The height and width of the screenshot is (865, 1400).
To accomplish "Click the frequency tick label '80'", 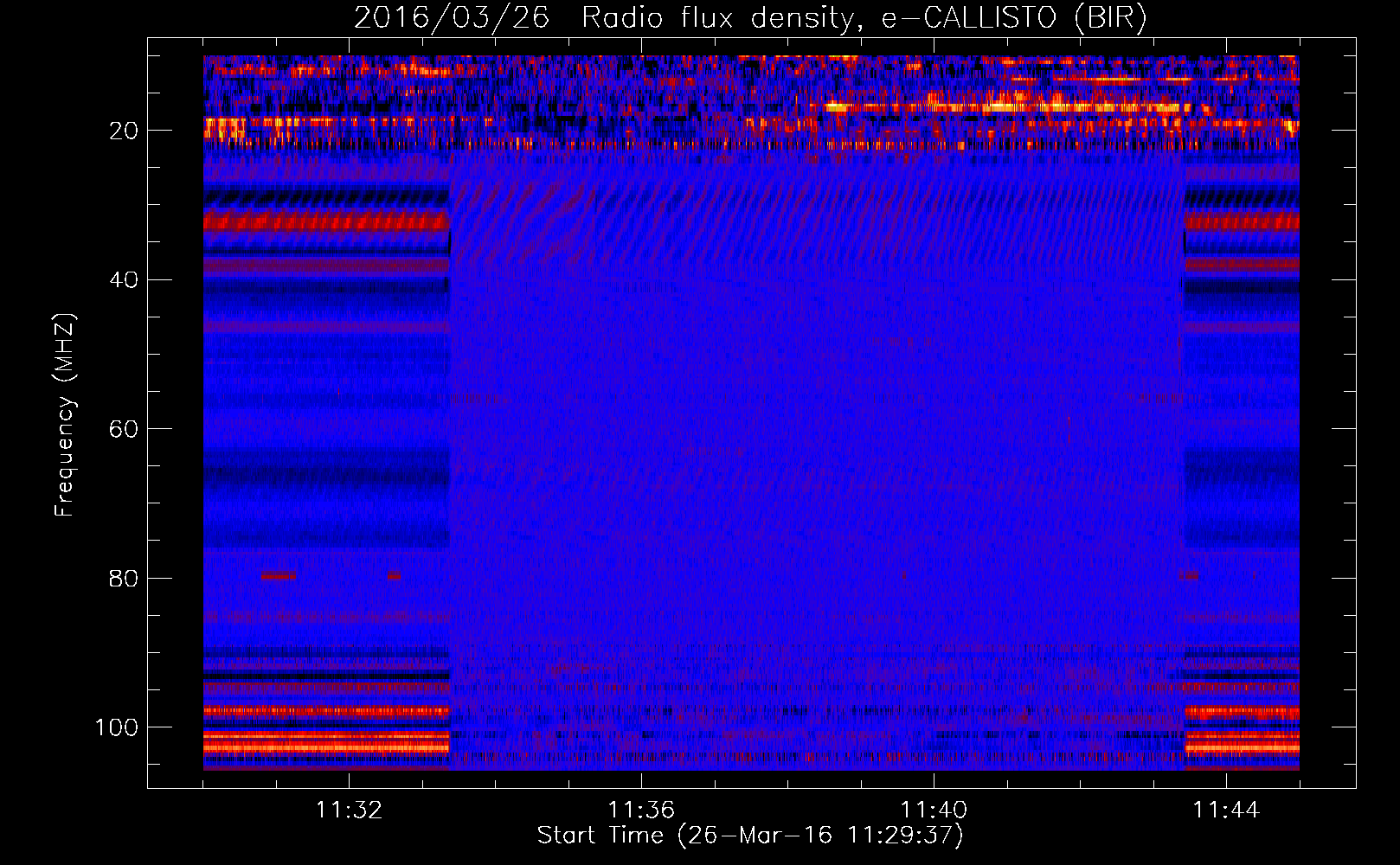I will tap(124, 578).
